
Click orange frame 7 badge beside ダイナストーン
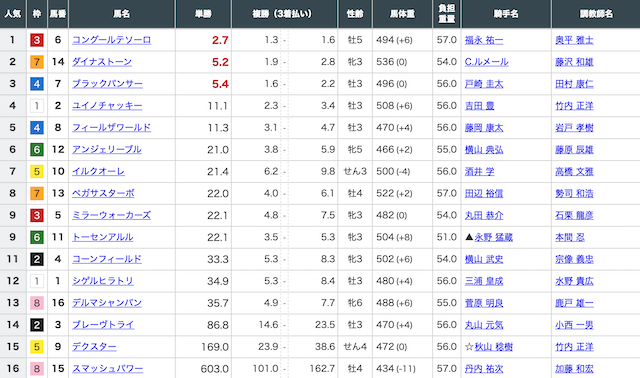coord(37,62)
